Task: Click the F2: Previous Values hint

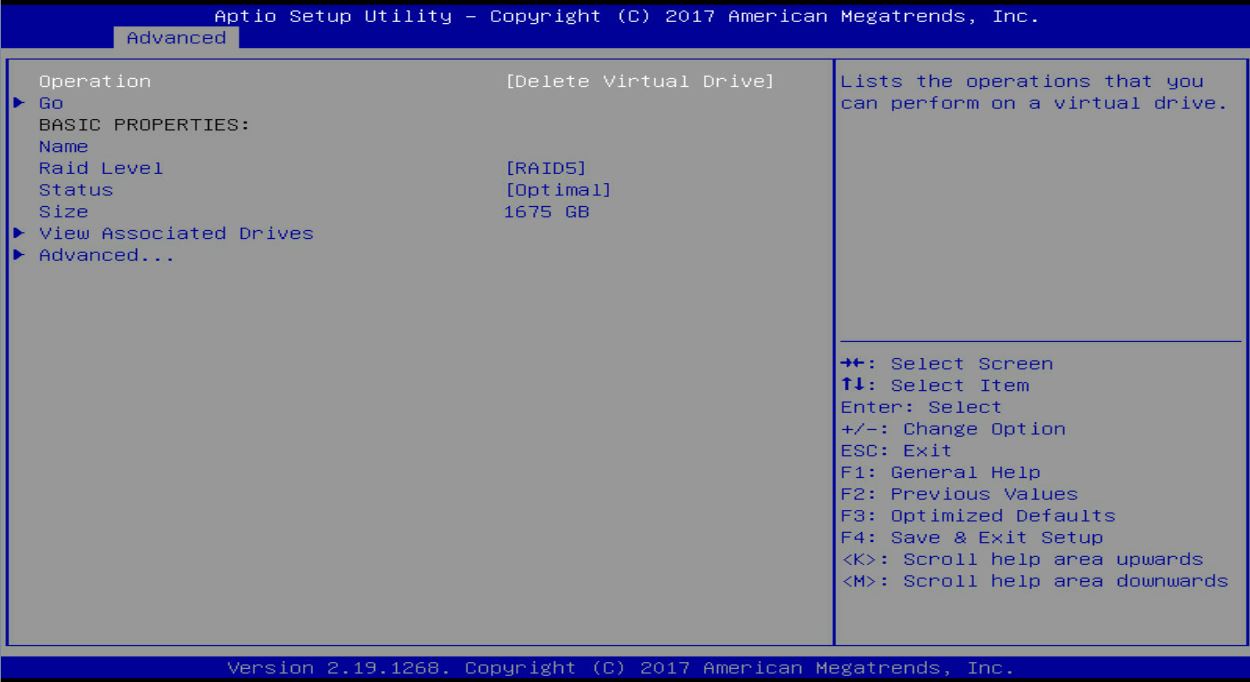Action: point(959,494)
